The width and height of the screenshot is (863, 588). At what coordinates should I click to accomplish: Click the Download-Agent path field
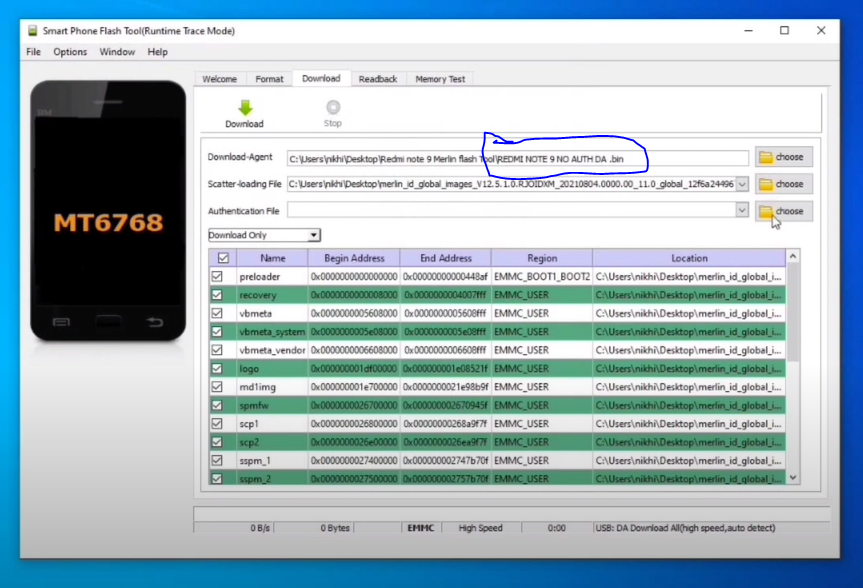tap(517, 159)
